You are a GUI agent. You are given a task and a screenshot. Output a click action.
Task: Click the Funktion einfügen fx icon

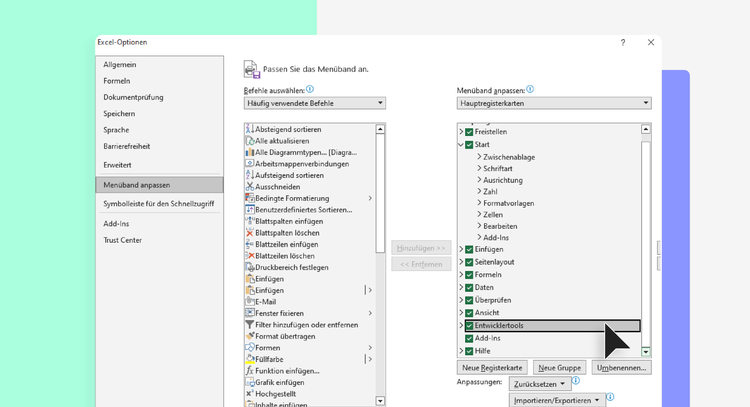pyautogui.click(x=249, y=371)
